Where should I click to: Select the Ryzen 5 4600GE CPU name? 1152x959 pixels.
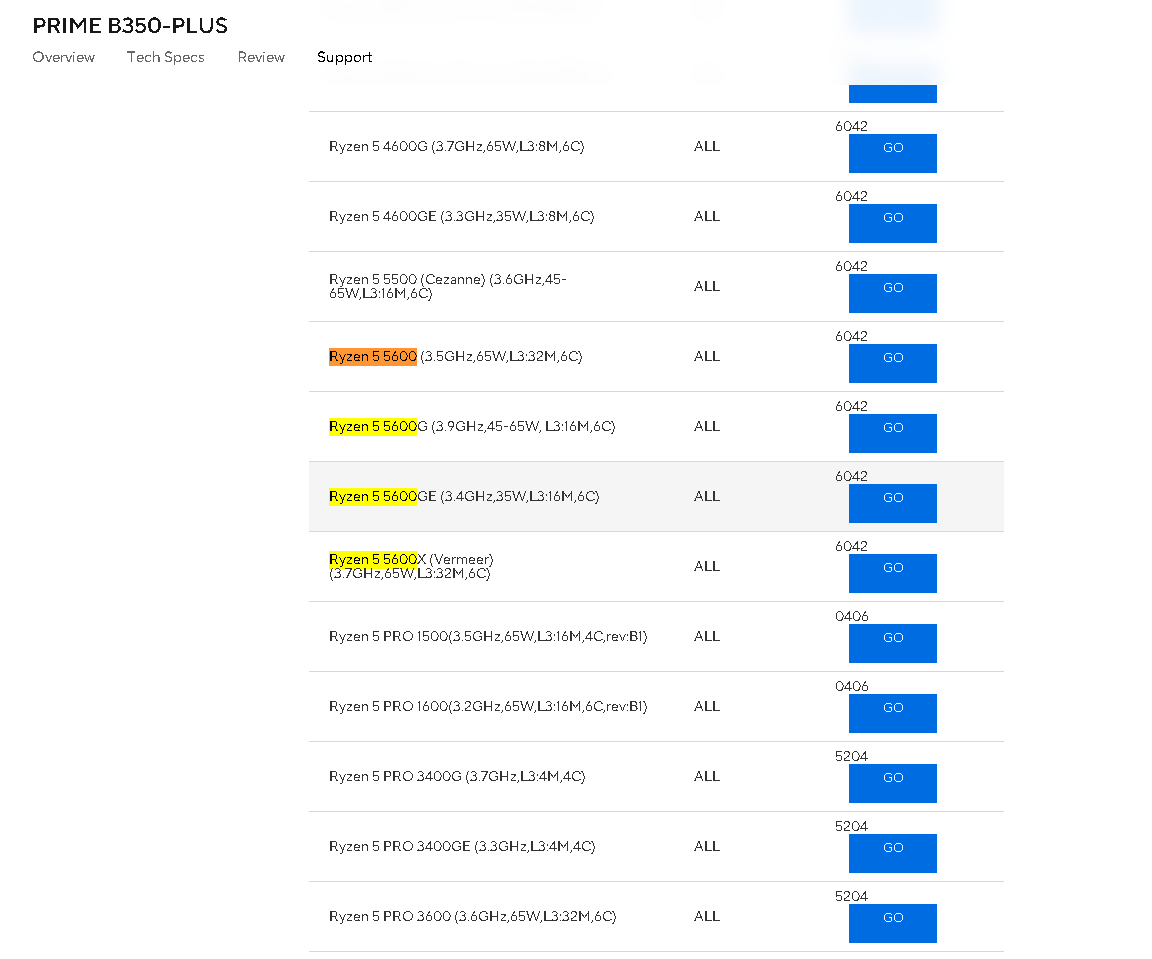click(461, 216)
